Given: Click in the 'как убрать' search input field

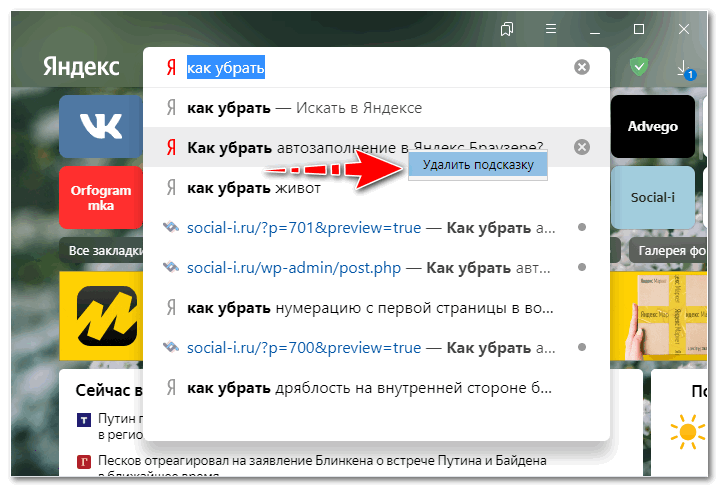Looking at the screenshot, I should 376,67.
